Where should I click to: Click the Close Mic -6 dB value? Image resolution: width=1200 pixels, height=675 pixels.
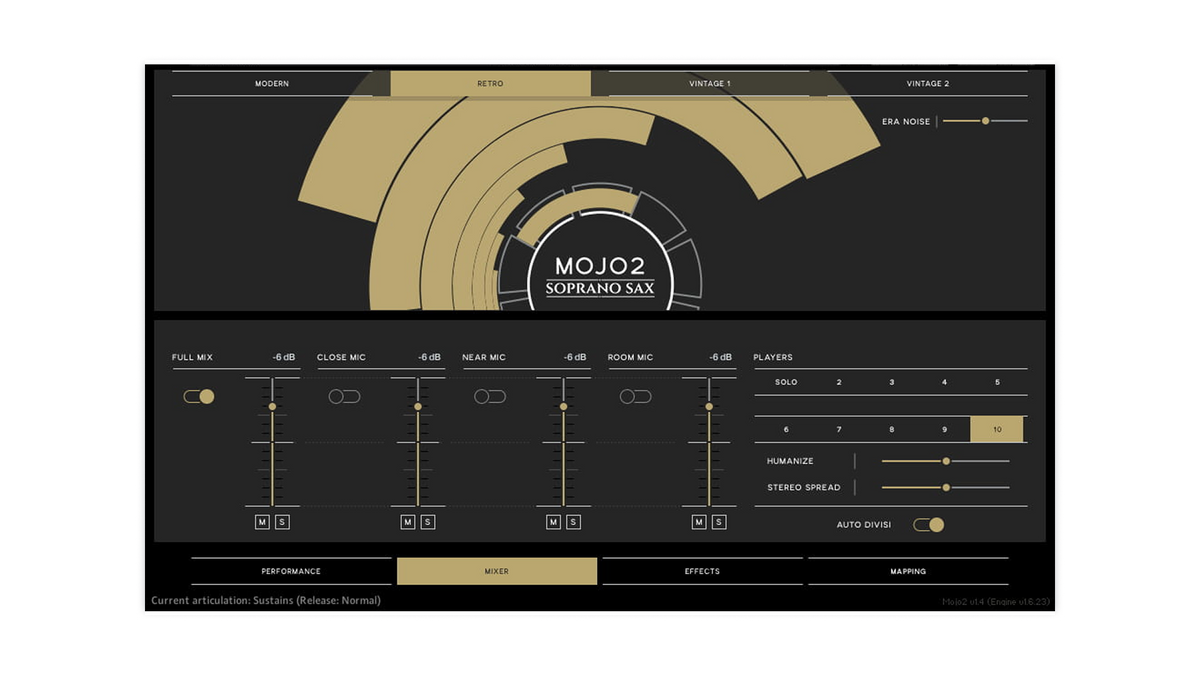(x=429, y=357)
